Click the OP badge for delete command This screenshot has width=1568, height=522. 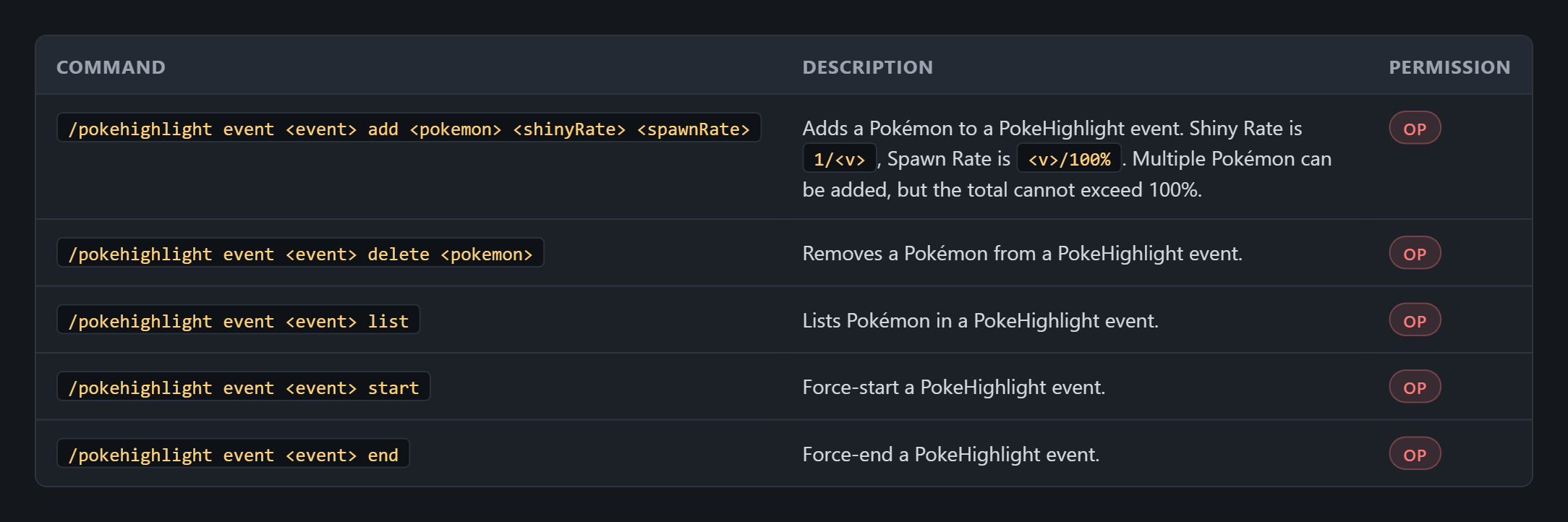pos(1415,254)
